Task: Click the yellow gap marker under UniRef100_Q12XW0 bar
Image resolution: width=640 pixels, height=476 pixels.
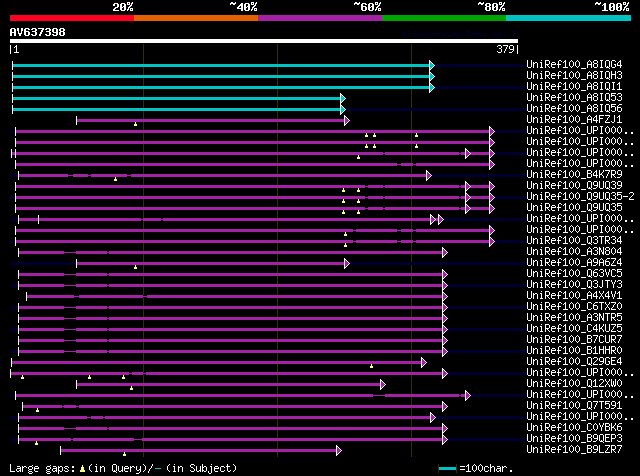Action: pyautogui.click(x=131, y=388)
